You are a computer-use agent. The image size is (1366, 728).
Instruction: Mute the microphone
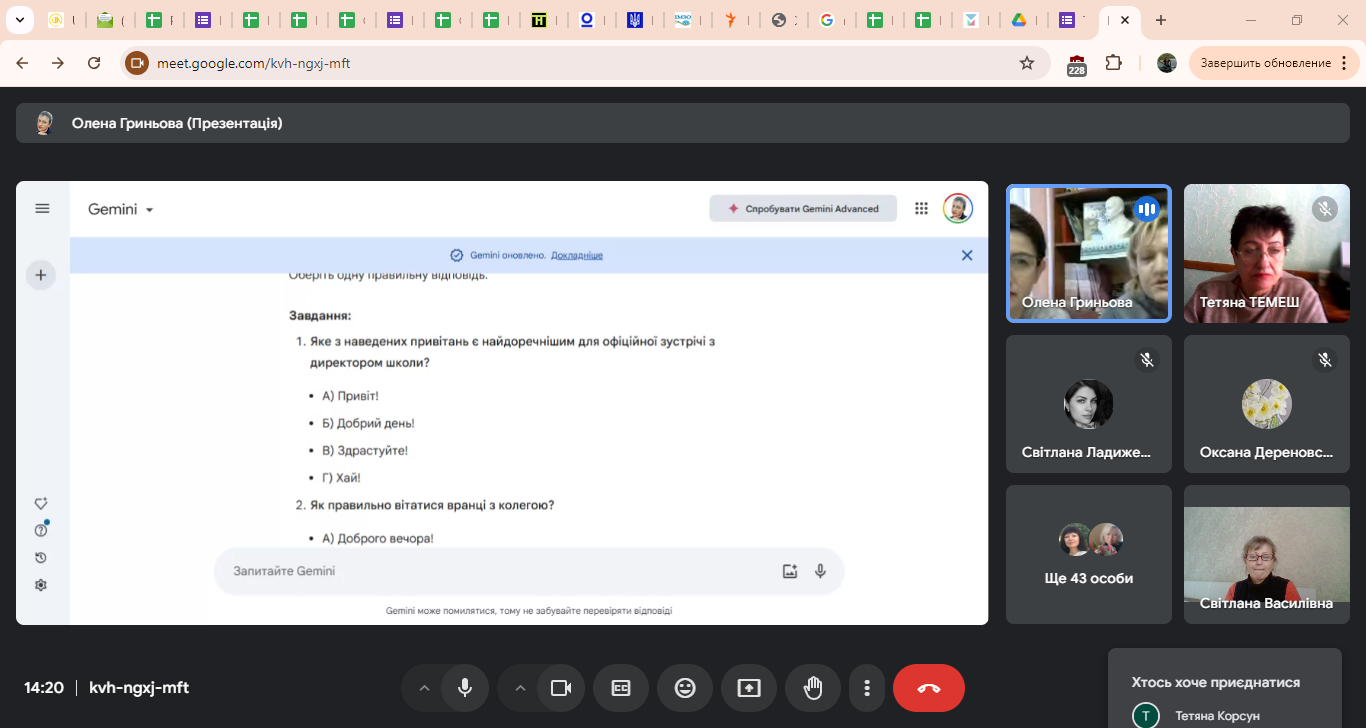465,688
